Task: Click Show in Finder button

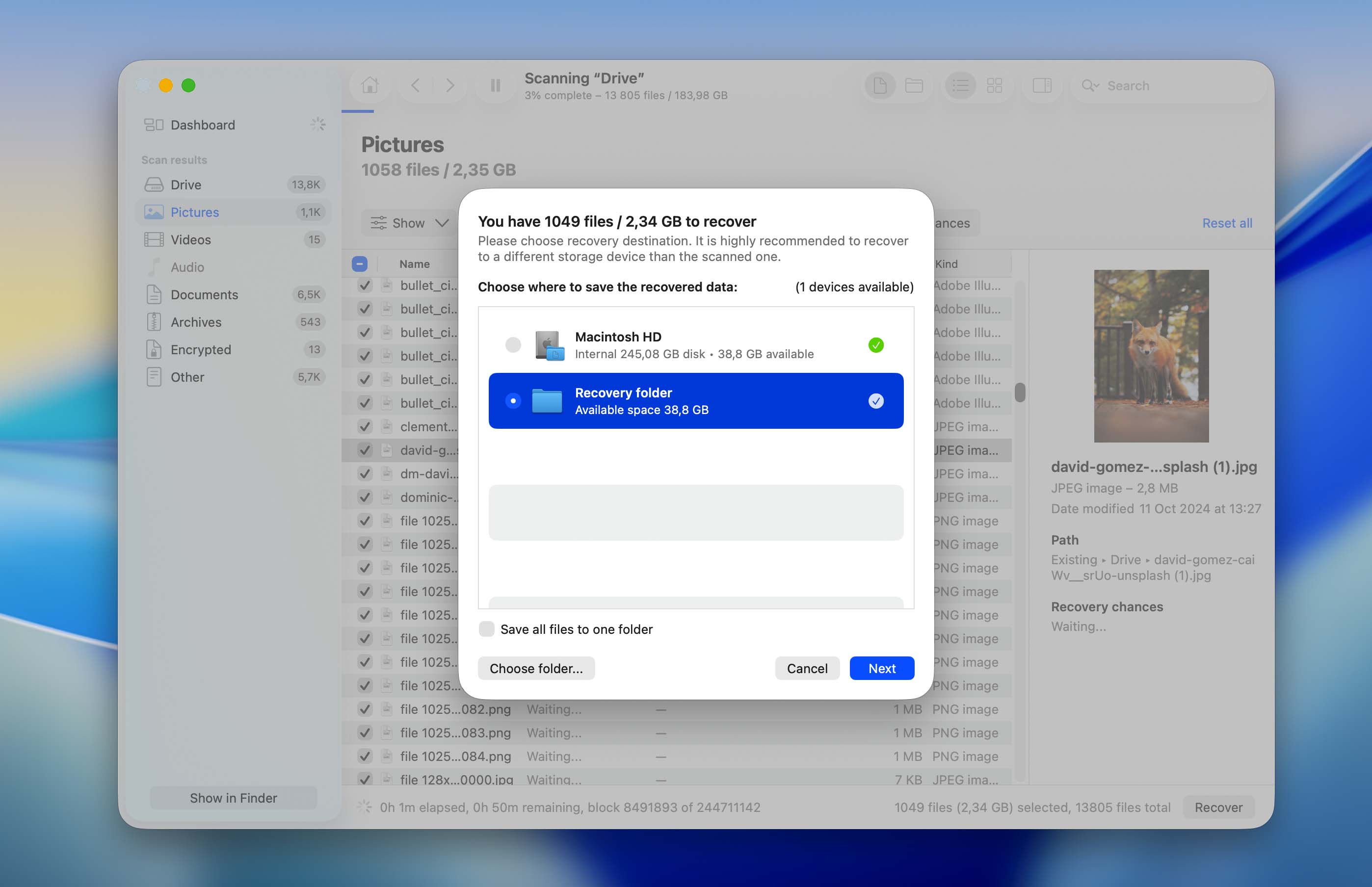Action: [233, 798]
